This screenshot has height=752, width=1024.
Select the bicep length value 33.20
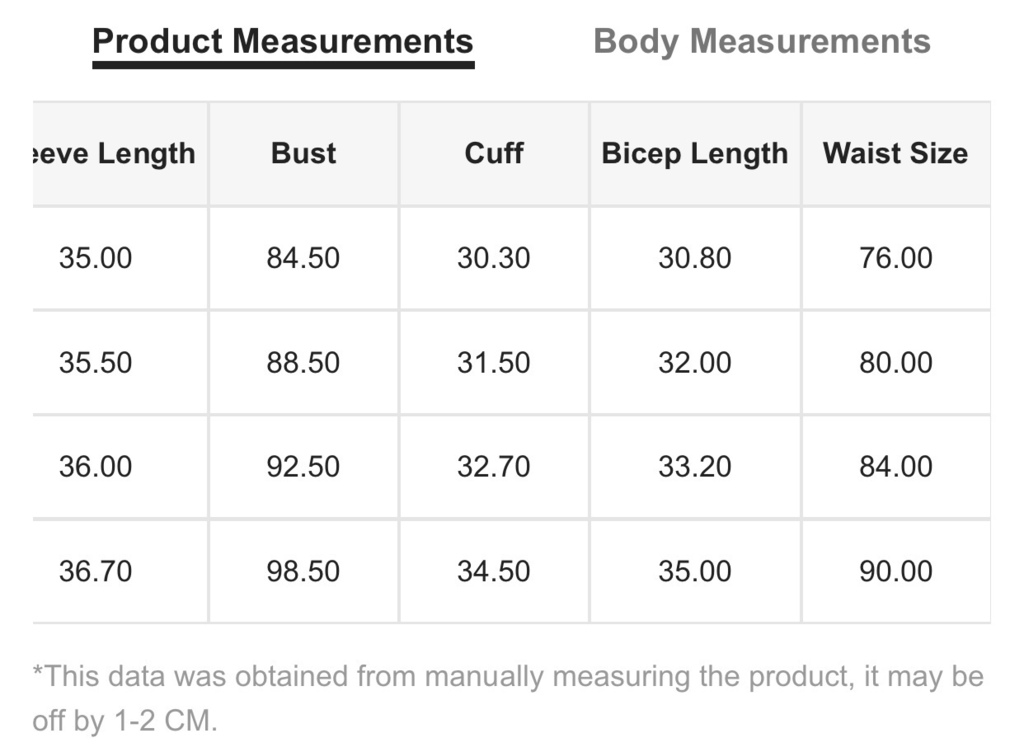pos(695,467)
